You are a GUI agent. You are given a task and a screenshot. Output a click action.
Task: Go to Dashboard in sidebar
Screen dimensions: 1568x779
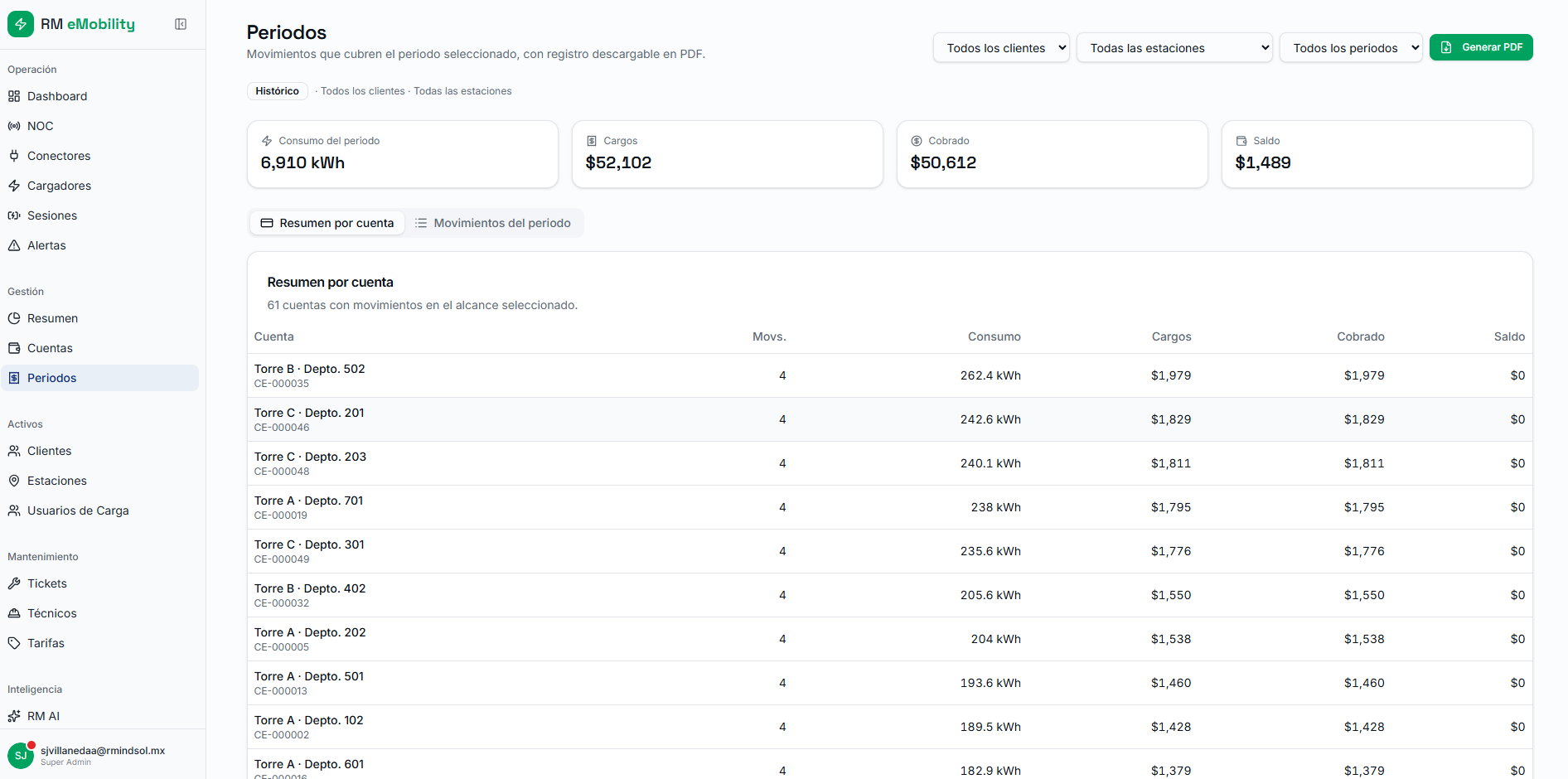(x=99, y=96)
